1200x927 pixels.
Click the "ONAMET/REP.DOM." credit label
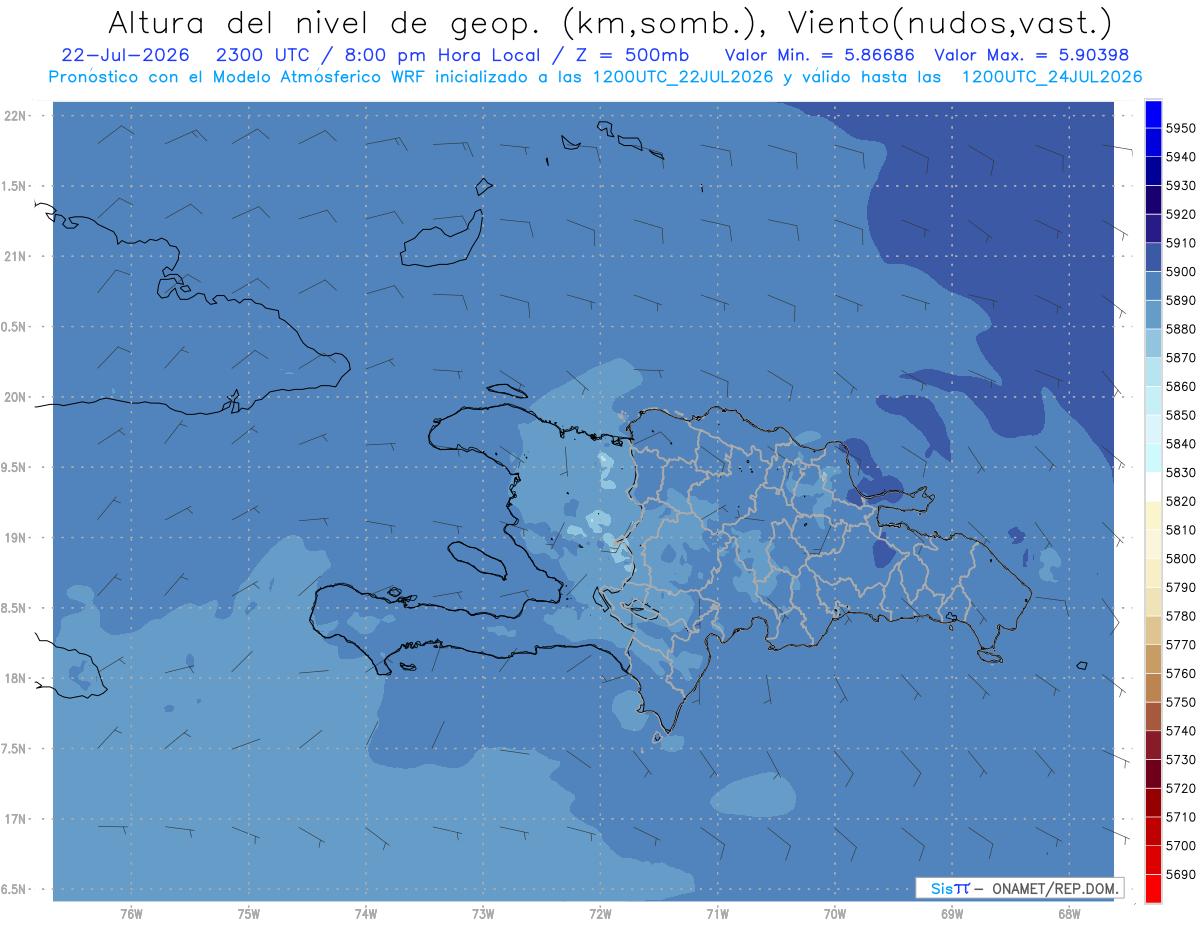click(1055, 888)
